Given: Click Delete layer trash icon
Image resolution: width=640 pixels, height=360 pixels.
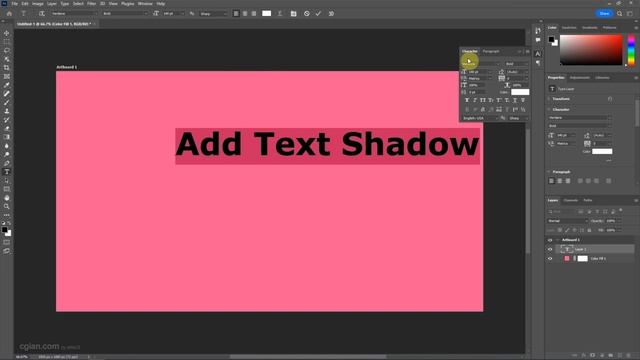Looking at the screenshot, I should click(x=629, y=356).
